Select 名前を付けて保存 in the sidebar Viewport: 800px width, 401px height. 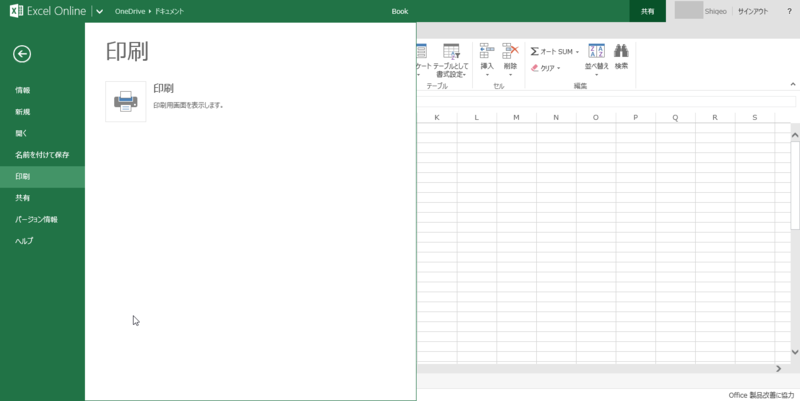tap(42, 155)
